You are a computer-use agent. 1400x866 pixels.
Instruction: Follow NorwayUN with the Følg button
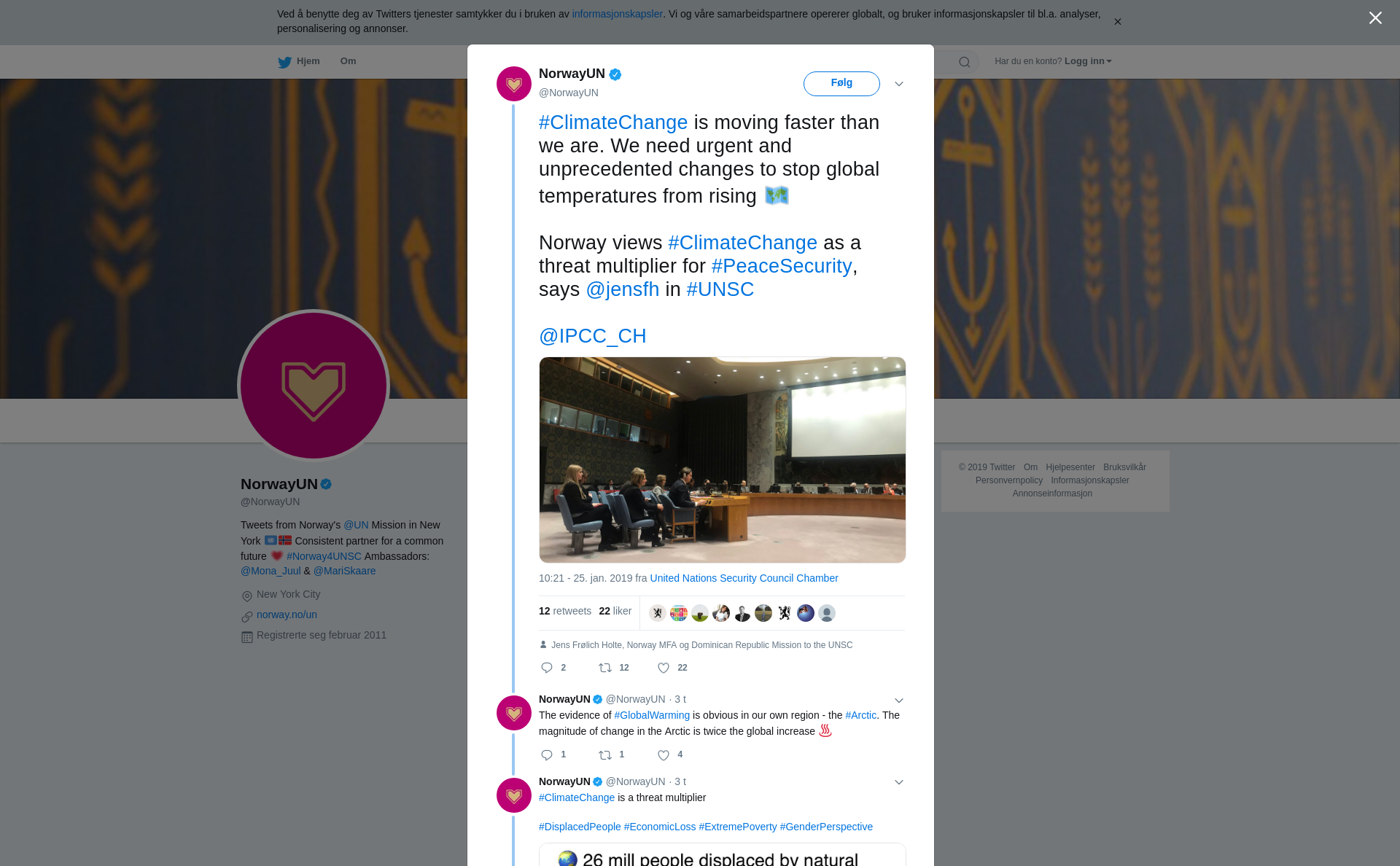click(x=841, y=83)
